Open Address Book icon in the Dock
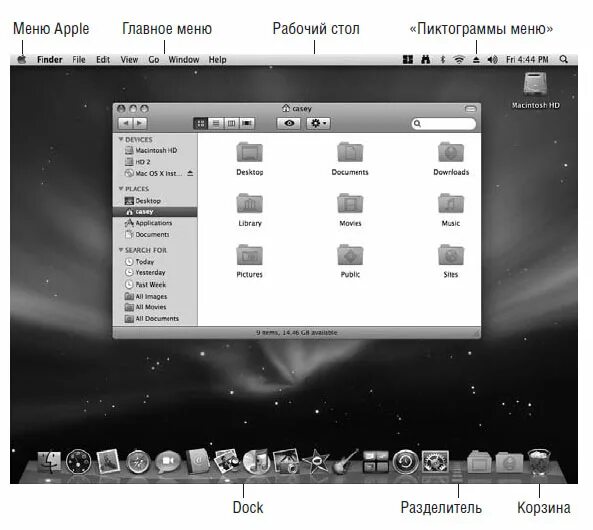 197,462
